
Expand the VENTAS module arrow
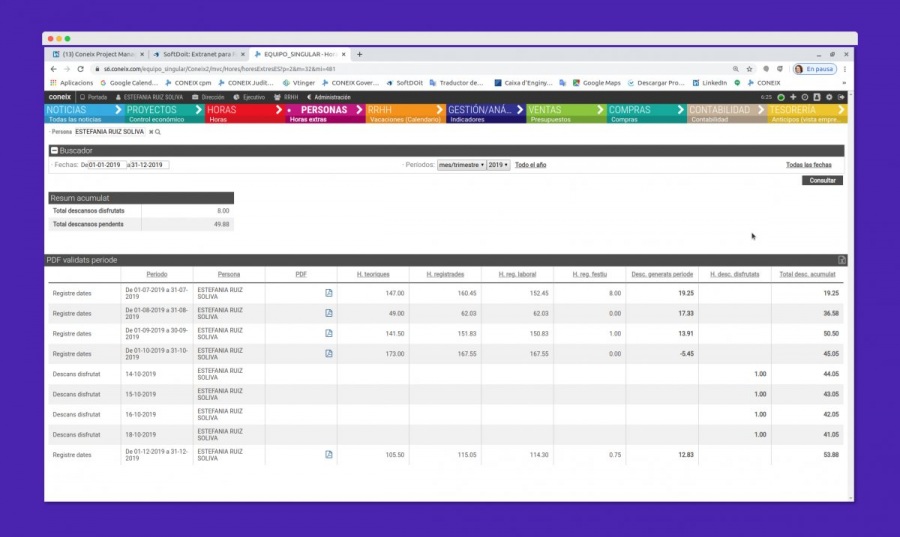600,110
